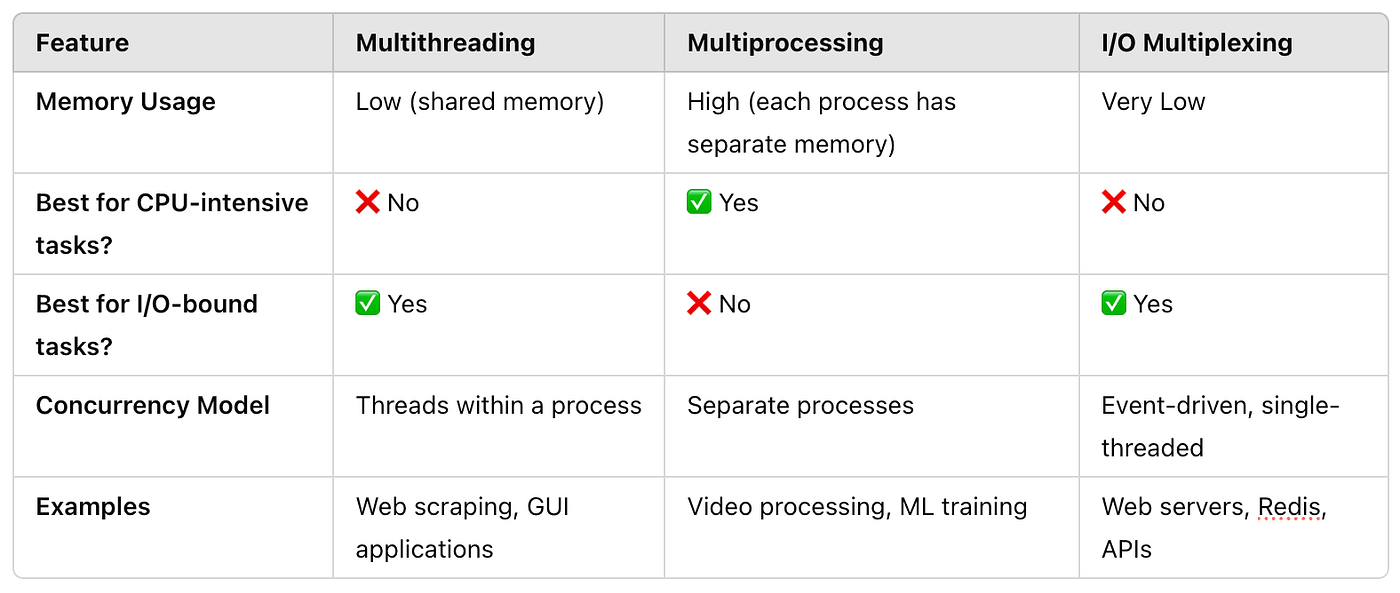The height and width of the screenshot is (593, 1400).
Task: Click the Memory Usage row label
Action: (x=126, y=101)
